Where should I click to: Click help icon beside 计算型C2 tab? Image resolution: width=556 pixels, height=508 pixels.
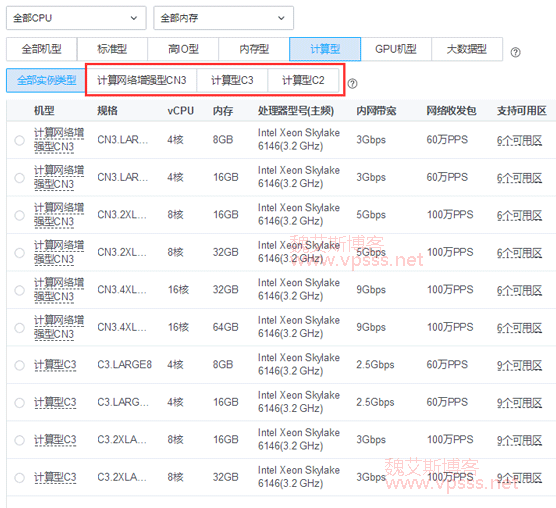click(352, 84)
